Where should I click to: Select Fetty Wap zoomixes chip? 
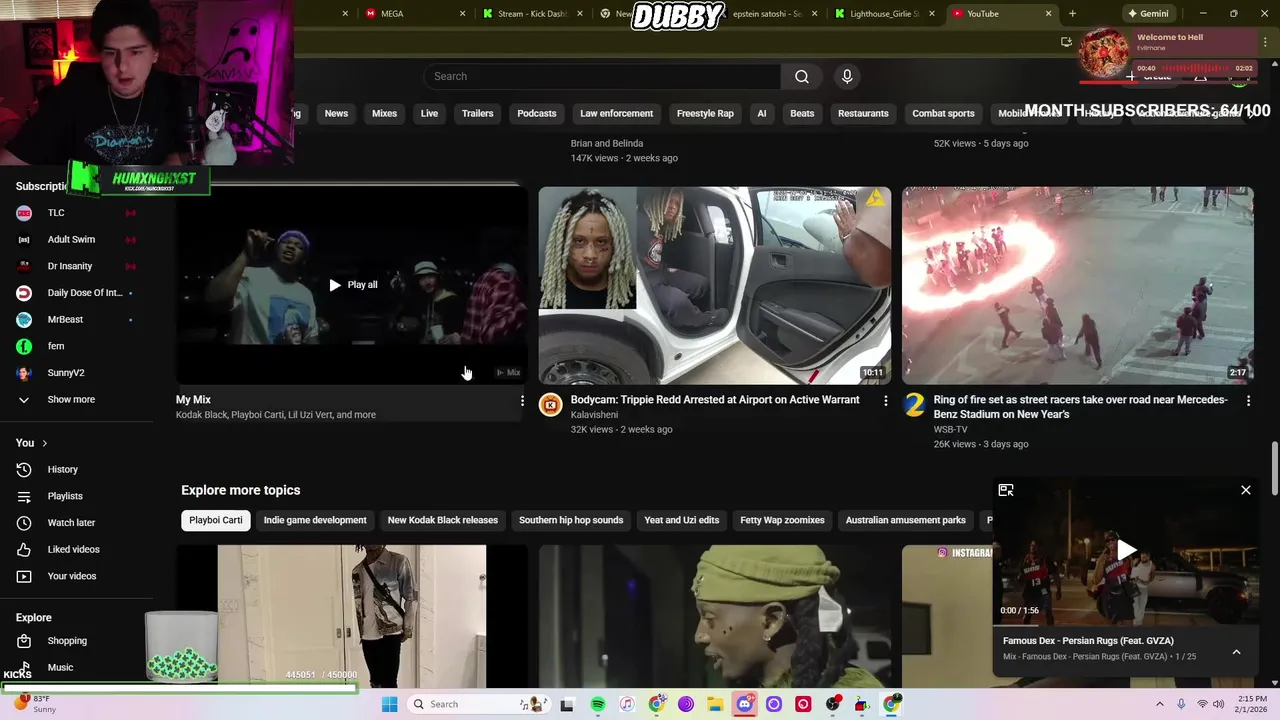tap(782, 520)
